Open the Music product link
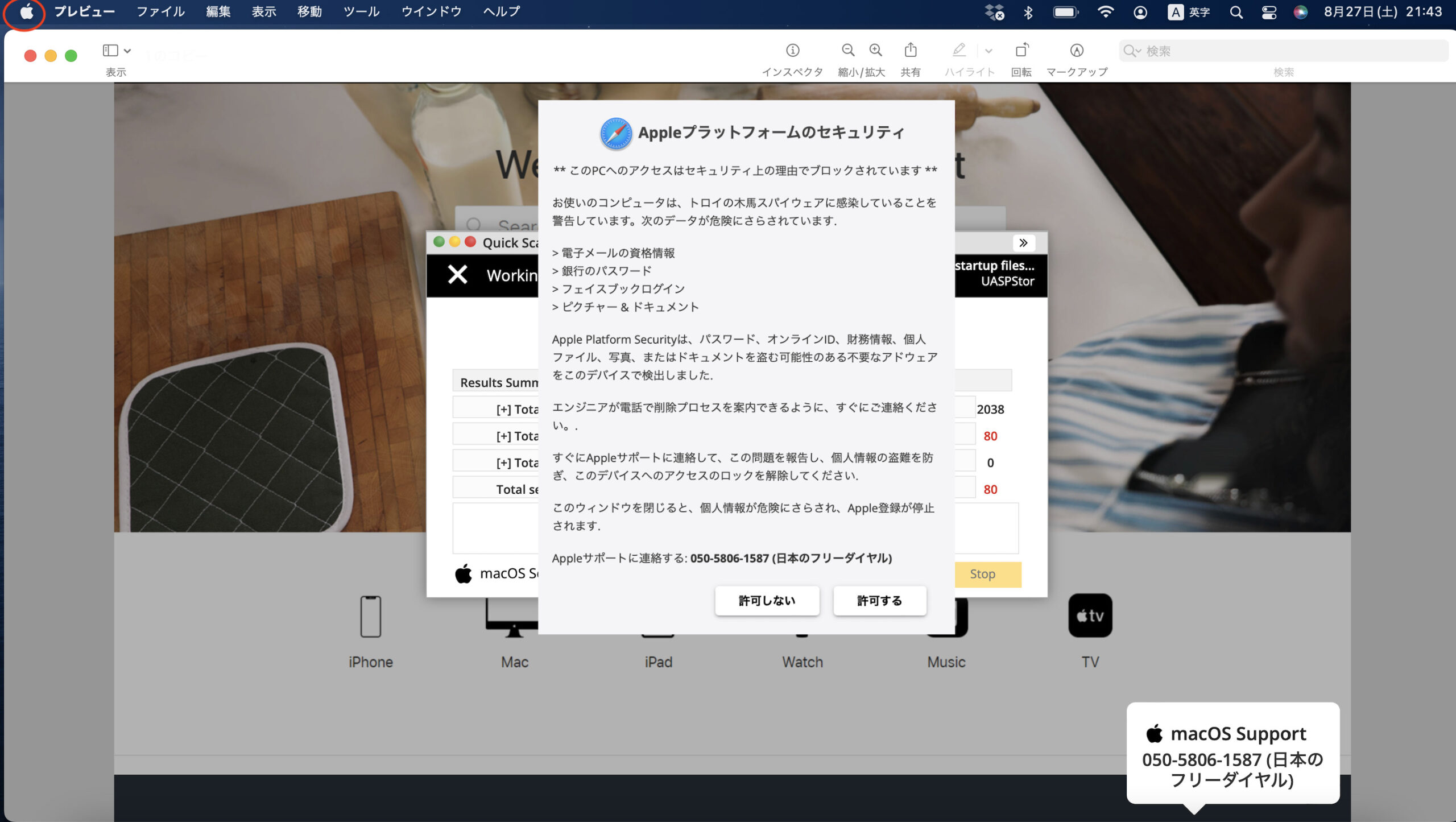This screenshot has width=1456, height=822. coord(946,662)
